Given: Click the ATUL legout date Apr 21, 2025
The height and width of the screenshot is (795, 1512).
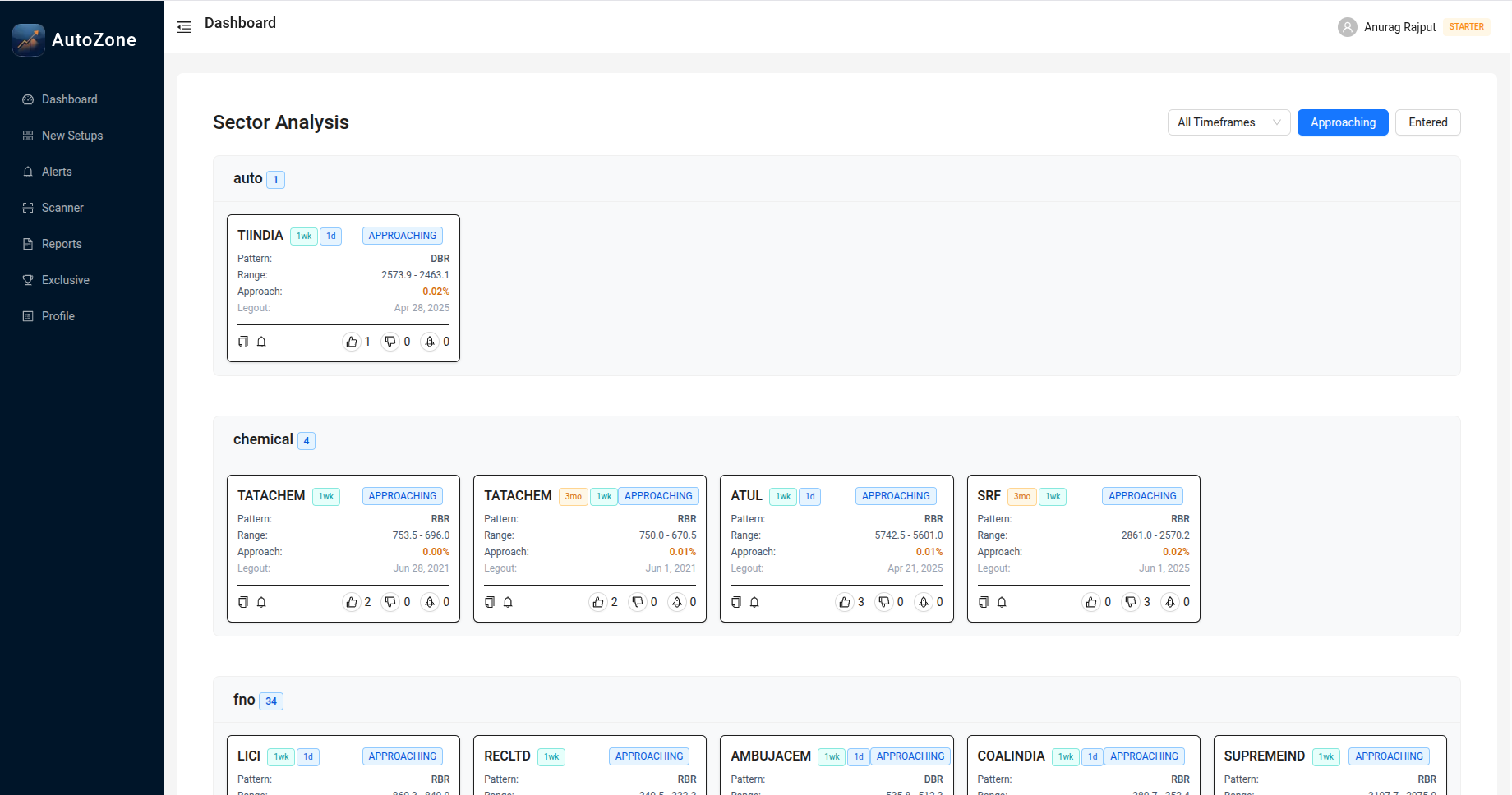Looking at the screenshot, I should [915, 568].
